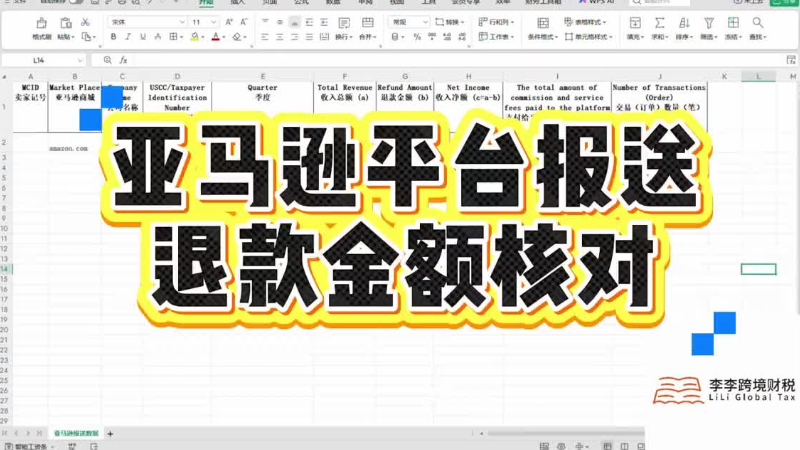Add a new sheet with the plus button
This screenshot has height=450, width=800.
click(x=110, y=433)
